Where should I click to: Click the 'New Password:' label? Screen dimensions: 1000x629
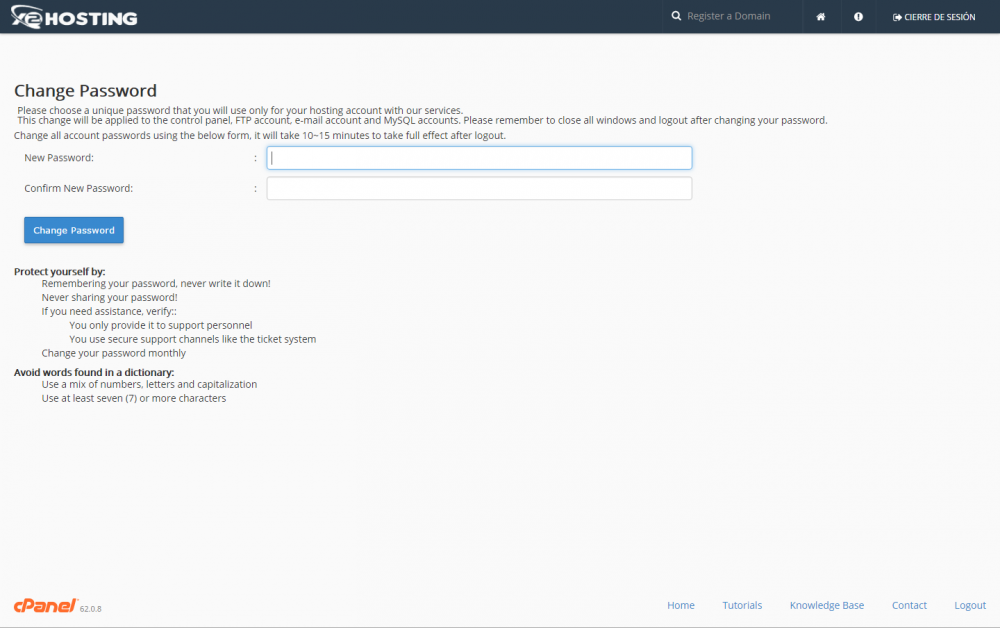click(x=59, y=158)
